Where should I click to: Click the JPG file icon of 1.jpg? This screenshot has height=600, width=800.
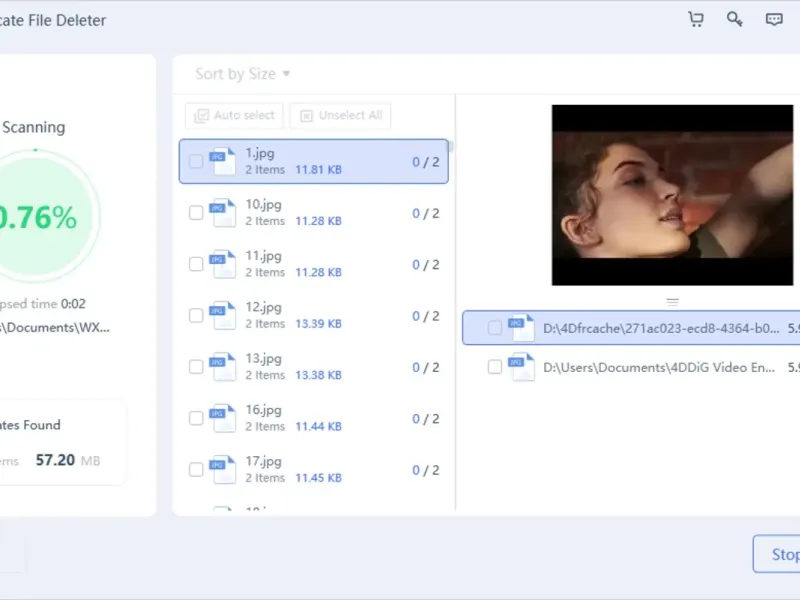click(223, 161)
